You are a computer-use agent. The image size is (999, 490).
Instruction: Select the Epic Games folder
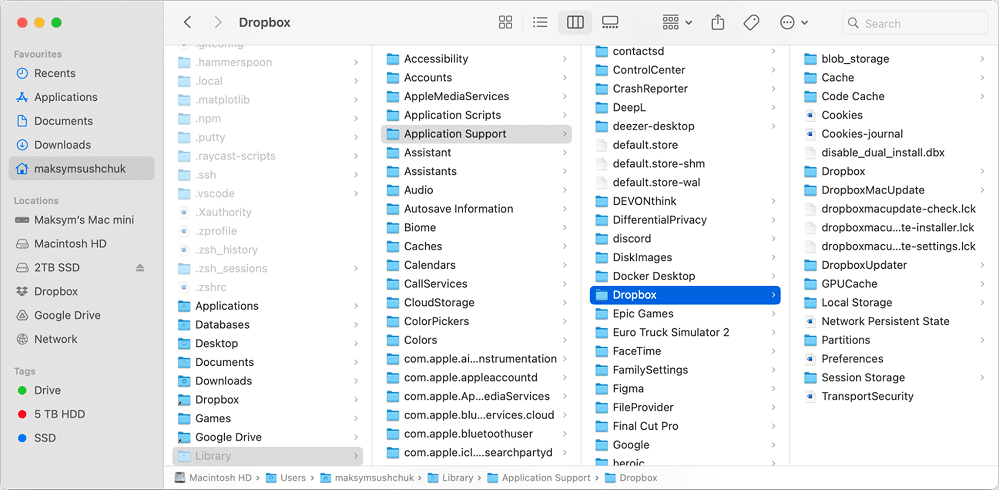click(685, 313)
